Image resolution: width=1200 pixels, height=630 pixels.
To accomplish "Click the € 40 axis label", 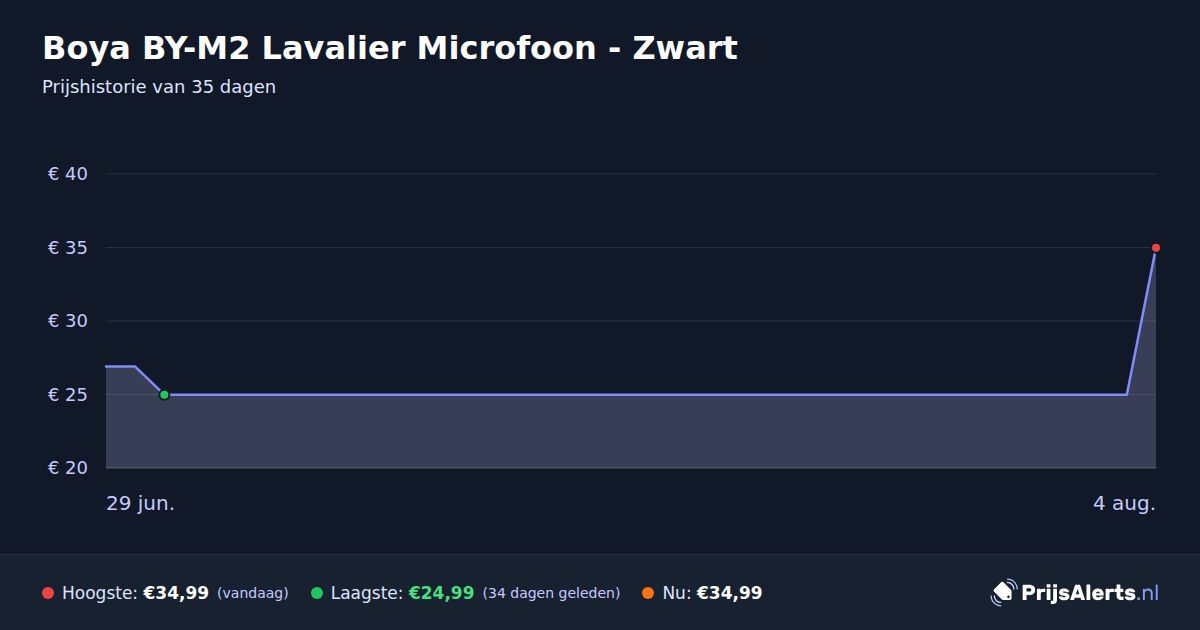I will point(68,174).
